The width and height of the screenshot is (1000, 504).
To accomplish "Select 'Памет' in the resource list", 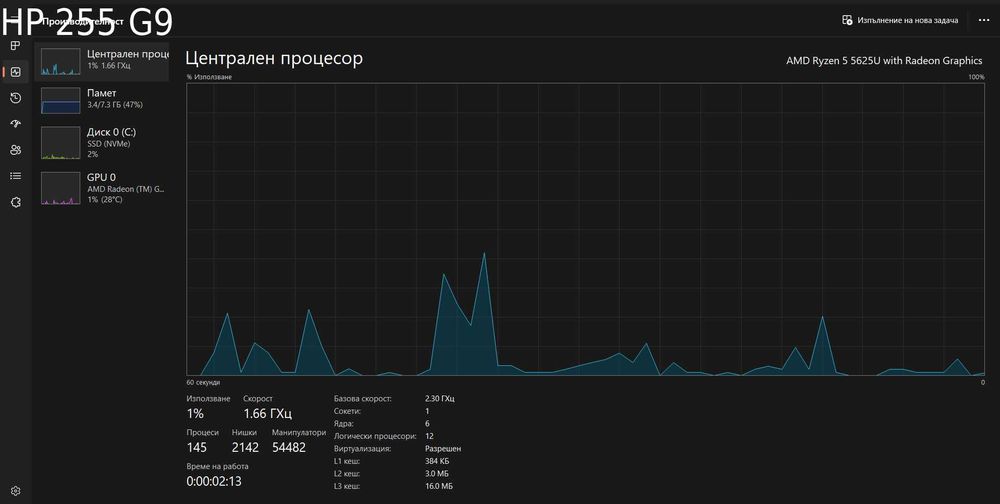I will click(102, 100).
